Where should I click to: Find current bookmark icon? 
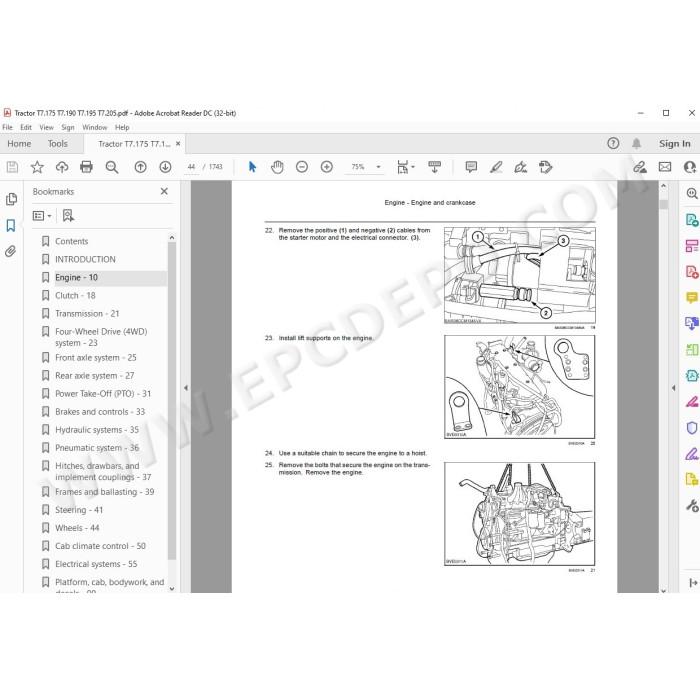coord(68,216)
